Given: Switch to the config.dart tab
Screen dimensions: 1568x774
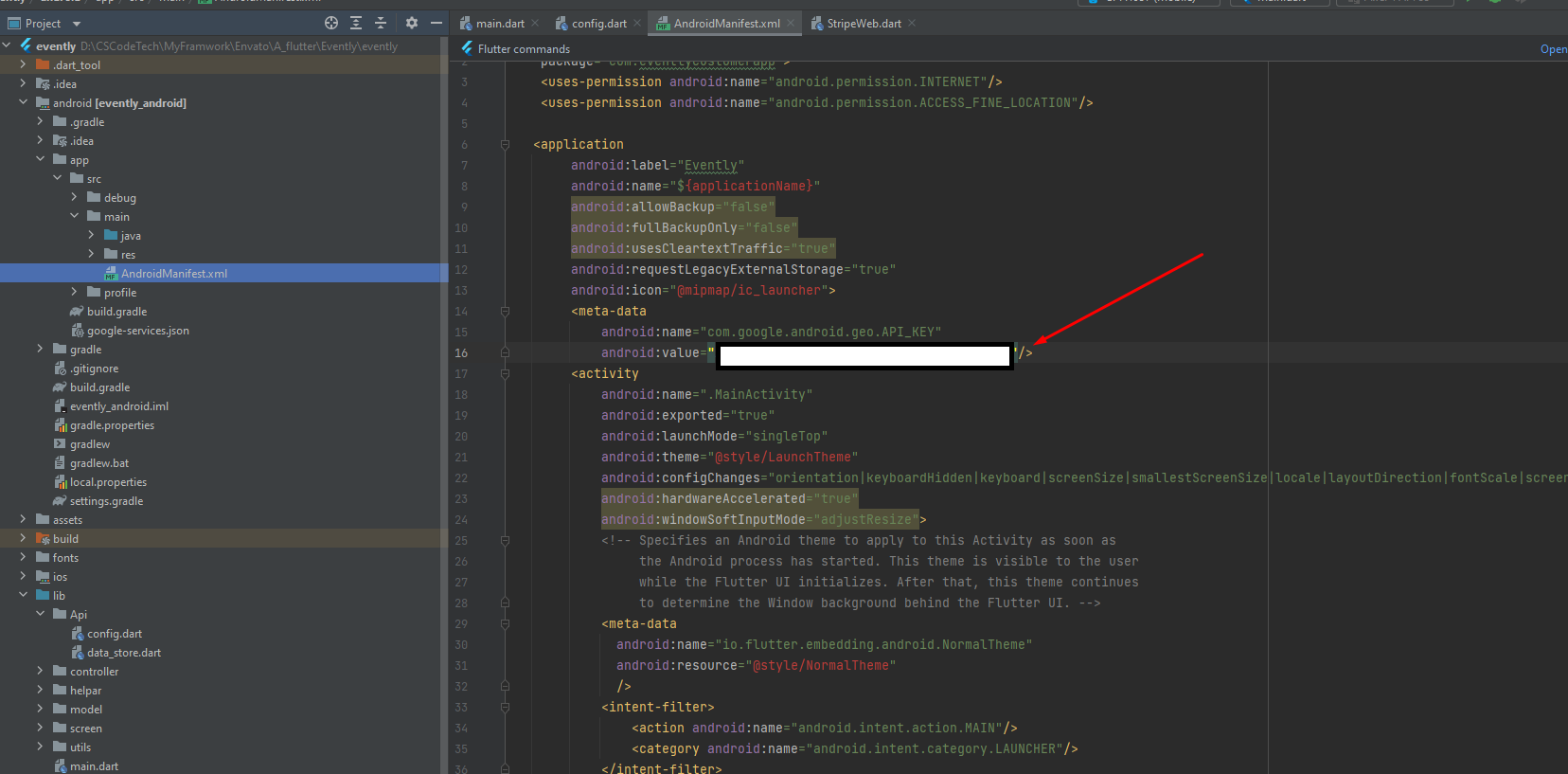Looking at the screenshot, I should point(598,24).
